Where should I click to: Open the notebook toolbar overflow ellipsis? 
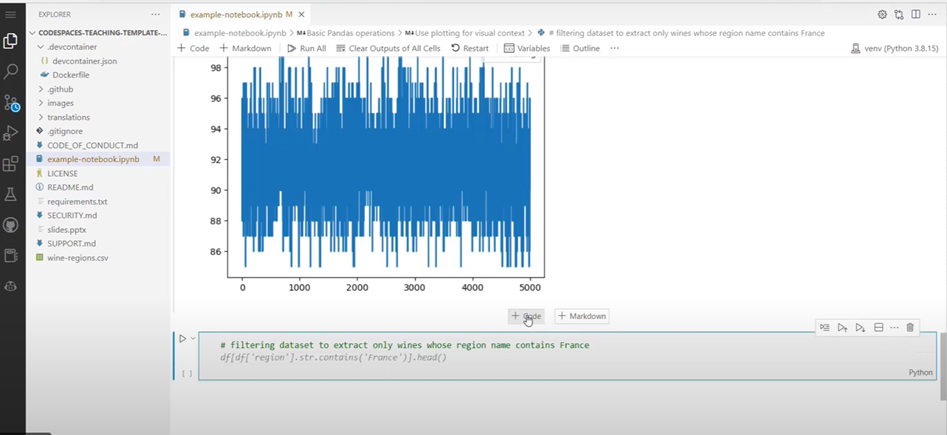click(x=615, y=48)
